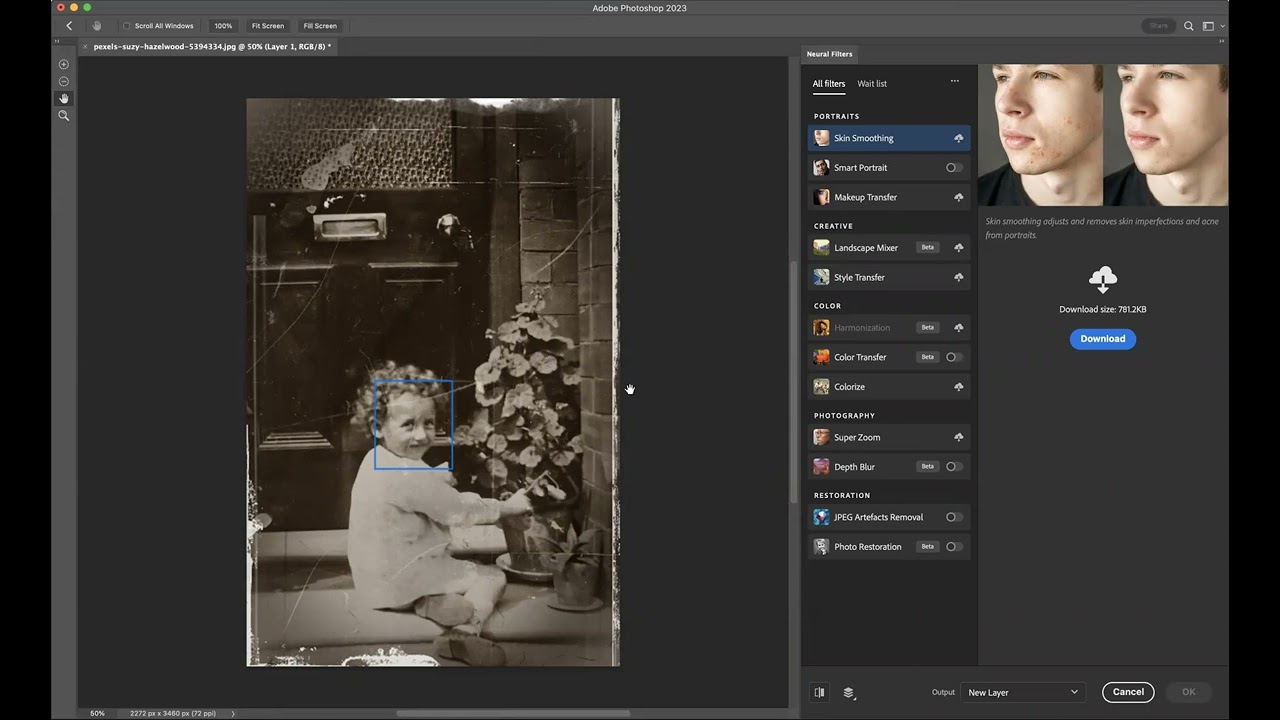Image resolution: width=1280 pixels, height=720 pixels.
Task: Click the Fit Screen button
Action: tap(268, 26)
